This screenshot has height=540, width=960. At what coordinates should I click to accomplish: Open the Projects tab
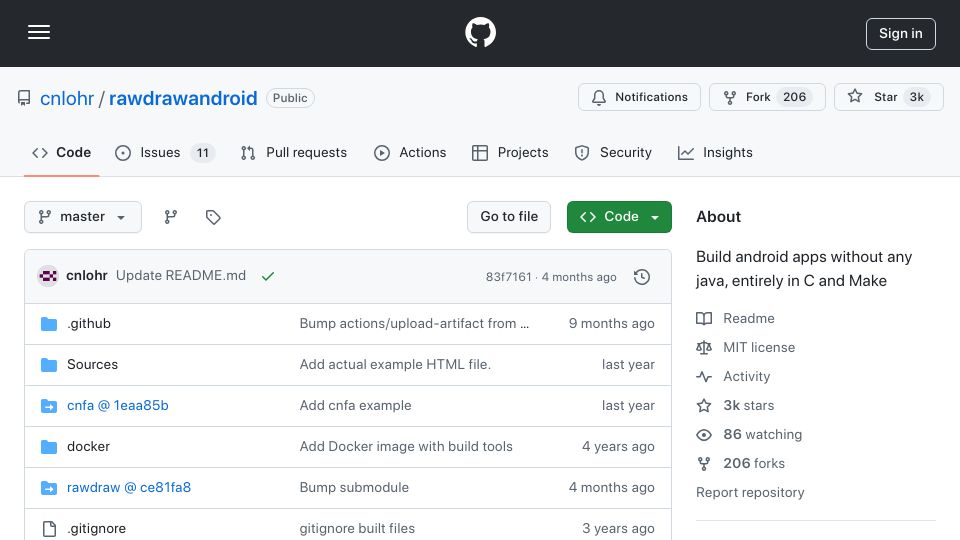(510, 152)
